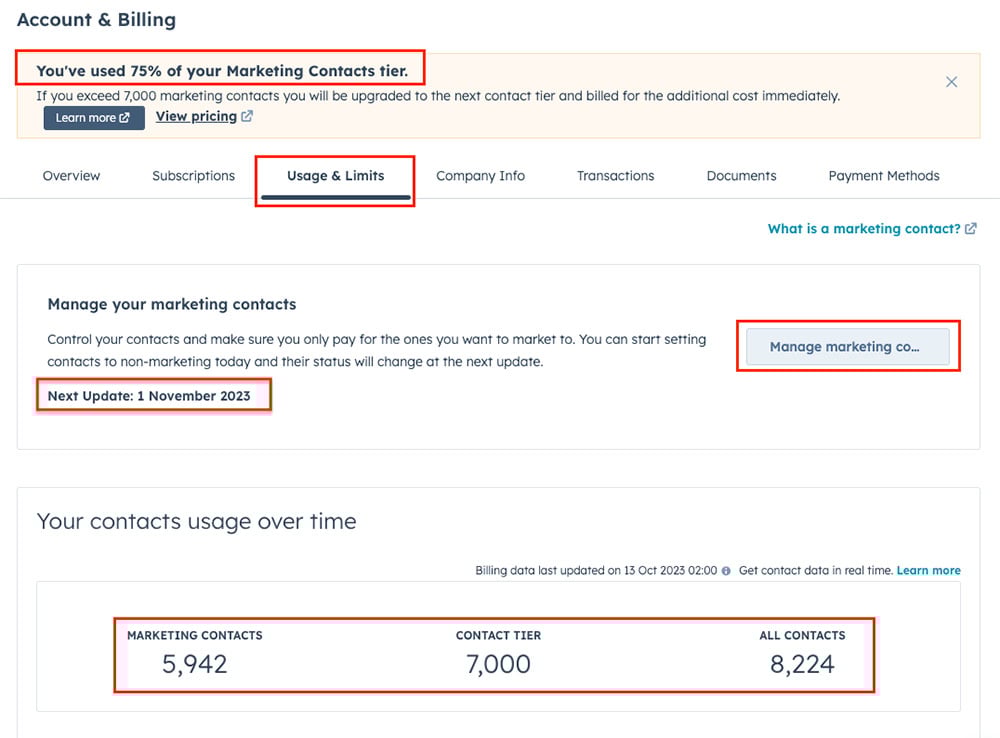Screen dimensions: 1000x738
Task: Open the Payment Methods tab
Action: 883,175
